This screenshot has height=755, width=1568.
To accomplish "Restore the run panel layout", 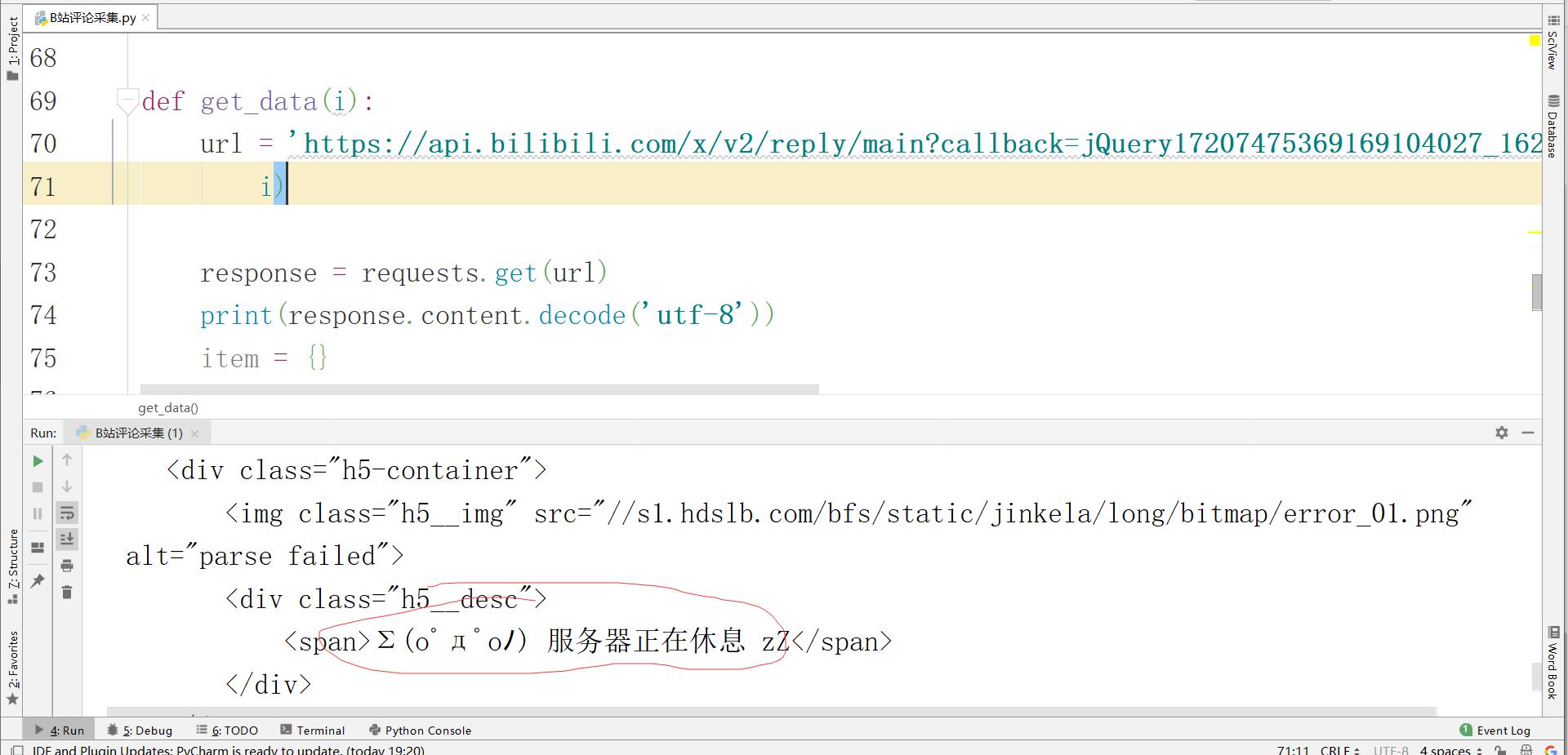I will [38, 548].
